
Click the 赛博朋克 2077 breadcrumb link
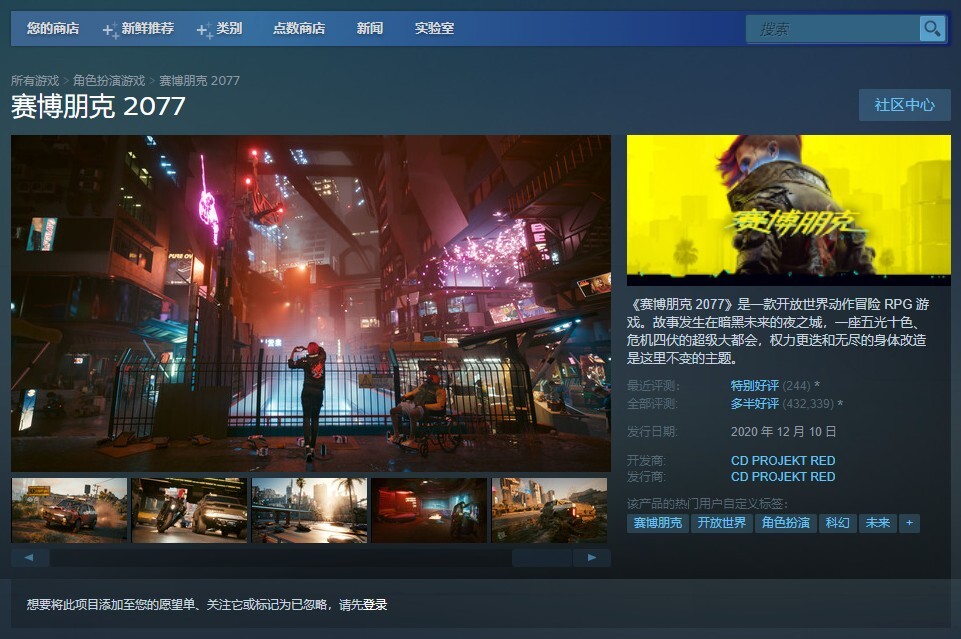(199, 80)
